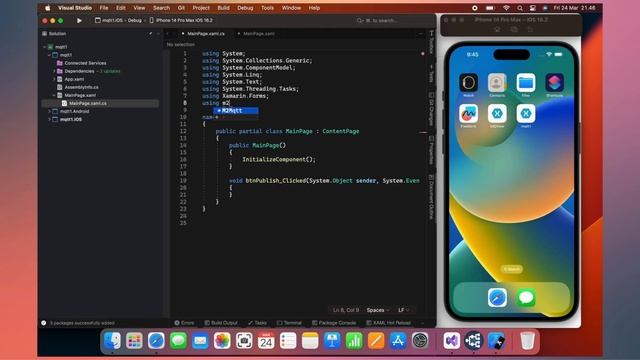Open the Git Changes side panel

tap(431, 109)
